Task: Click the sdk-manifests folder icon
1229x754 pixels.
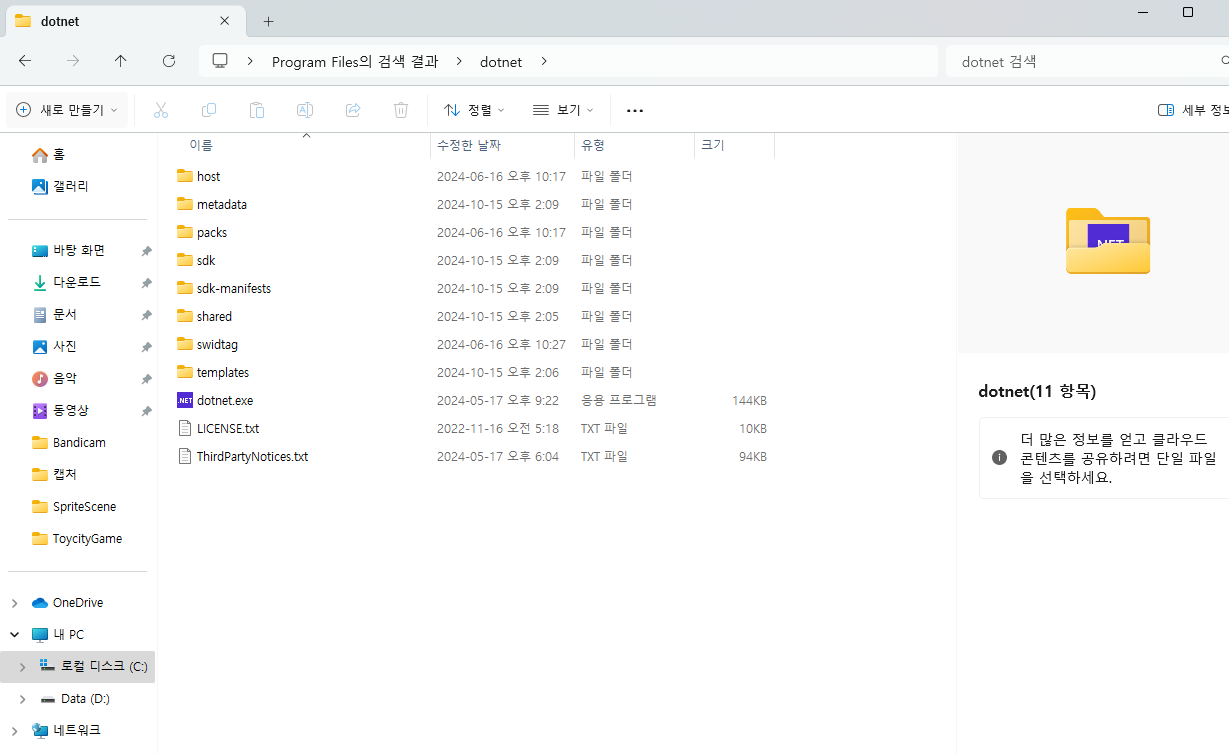Action: click(x=184, y=288)
